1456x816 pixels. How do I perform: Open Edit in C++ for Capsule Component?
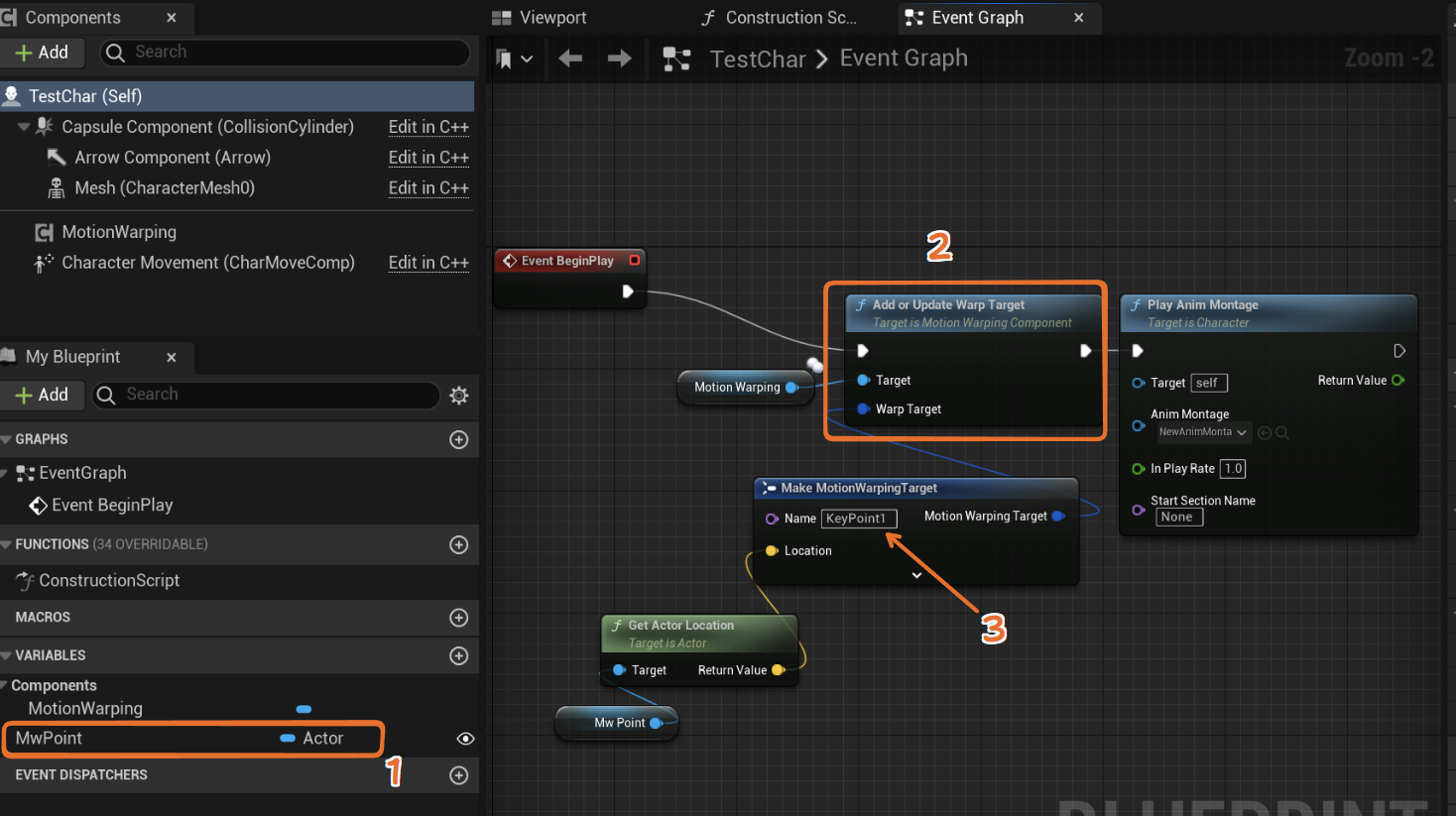428,127
